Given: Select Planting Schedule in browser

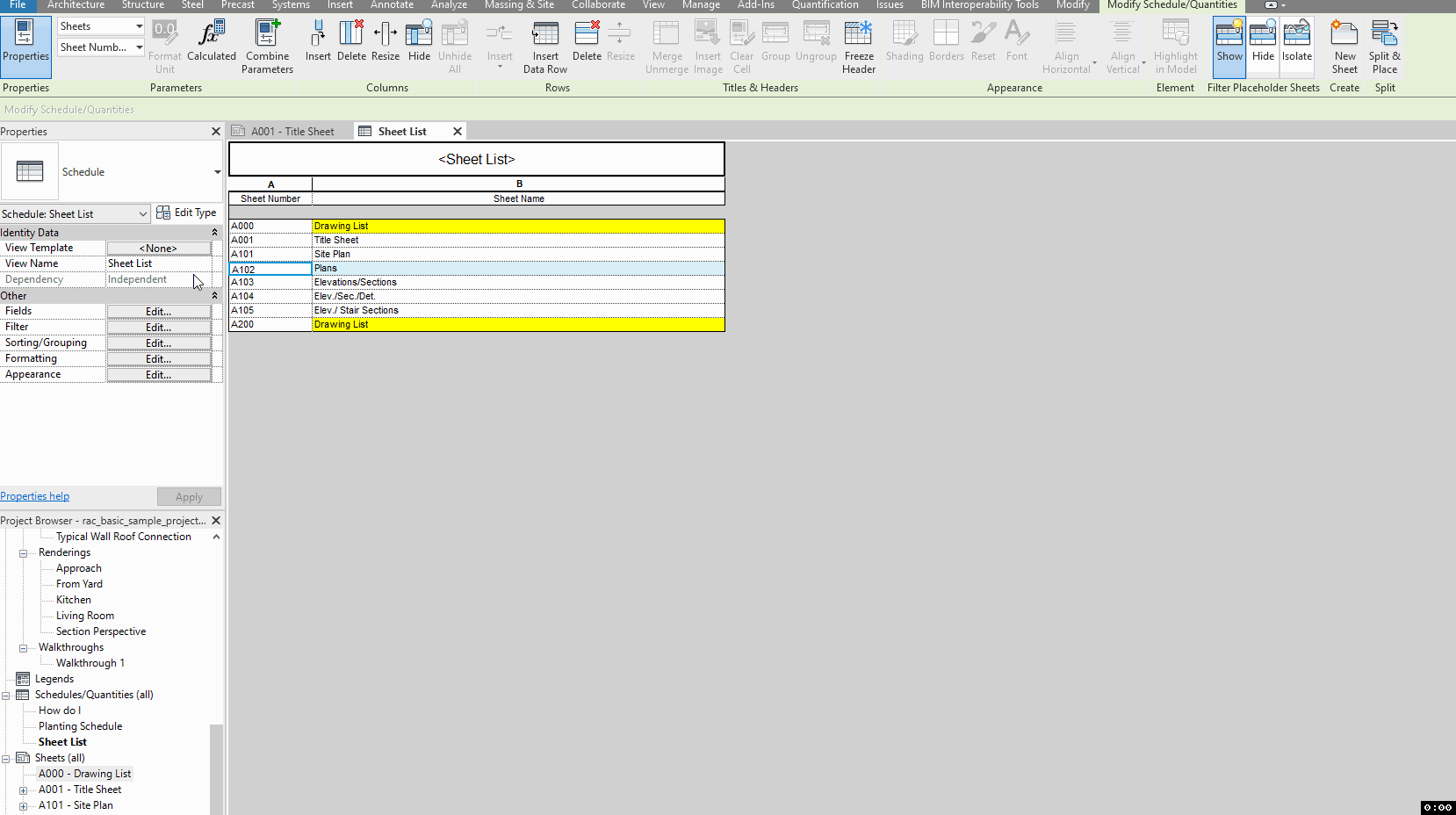Looking at the screenshot, I should pyautogui.click(x=80, y=726).
